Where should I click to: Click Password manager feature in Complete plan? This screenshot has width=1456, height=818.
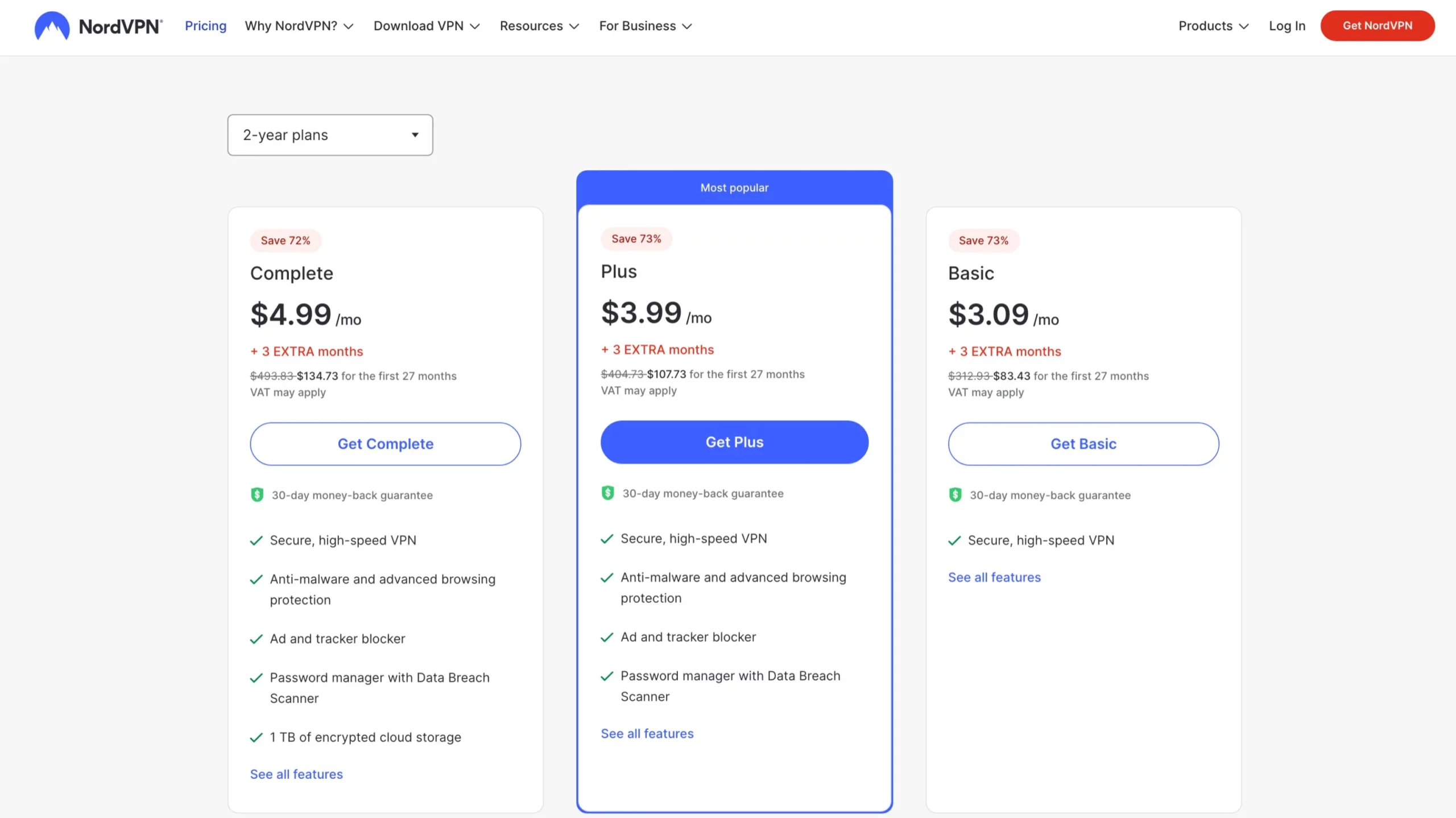(379, 688)
